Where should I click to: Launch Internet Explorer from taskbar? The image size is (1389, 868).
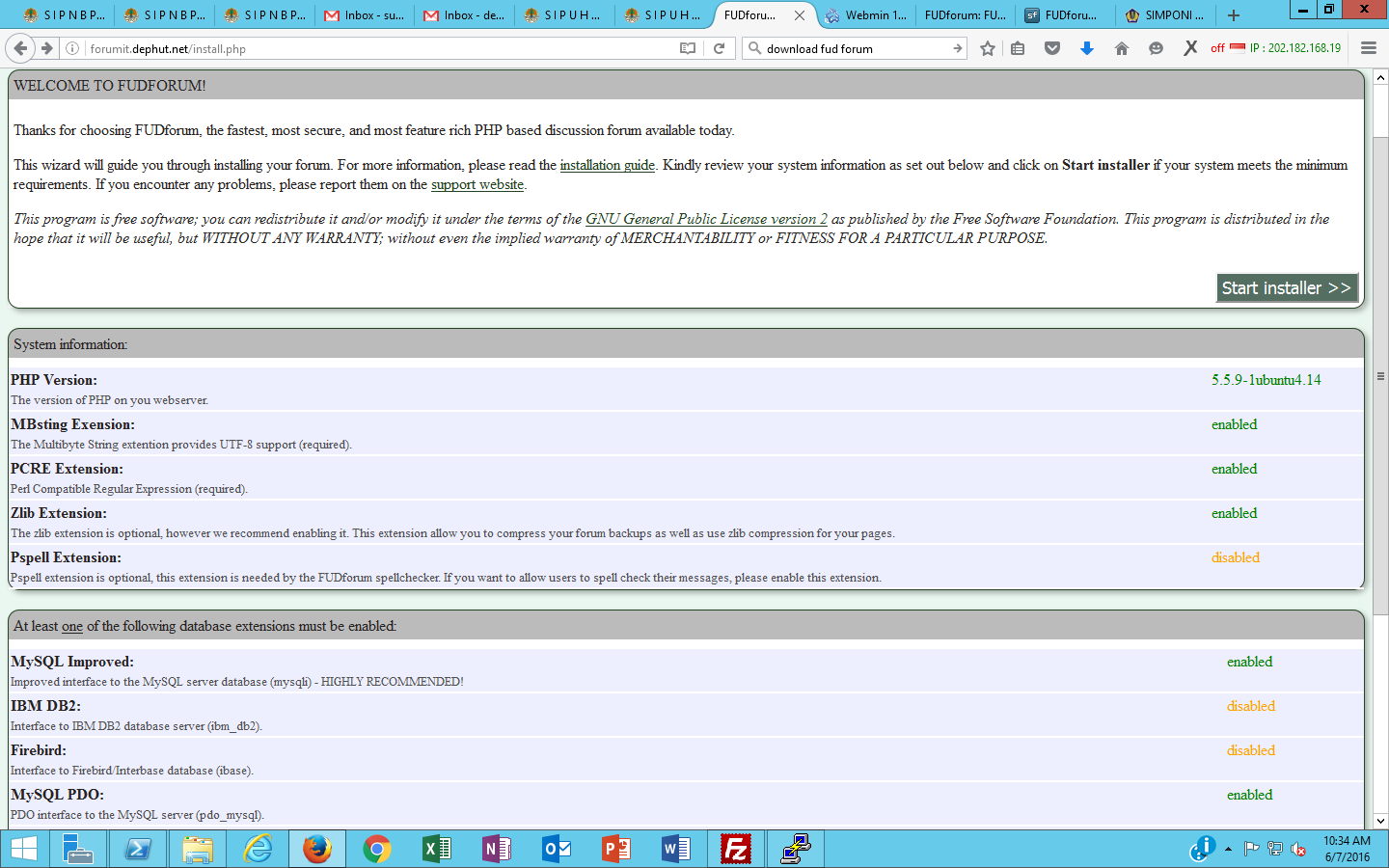(258, 850)
